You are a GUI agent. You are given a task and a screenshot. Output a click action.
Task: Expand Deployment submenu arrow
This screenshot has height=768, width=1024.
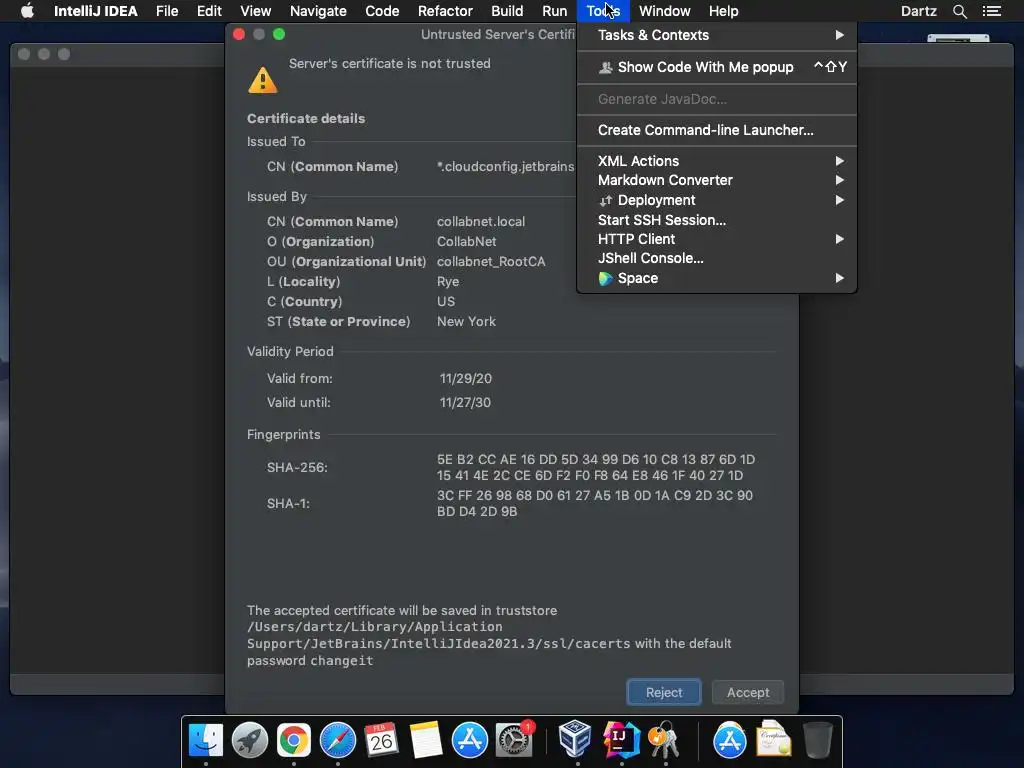pyautogui.click(x=839, y=200)
